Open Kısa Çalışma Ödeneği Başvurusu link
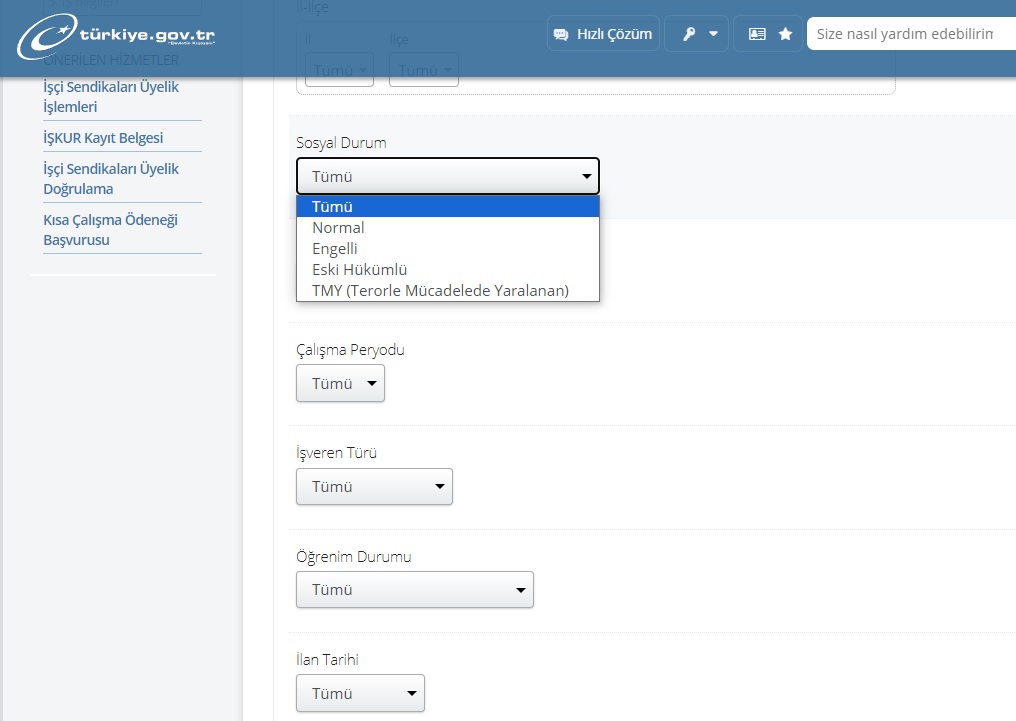 point(110,229)
